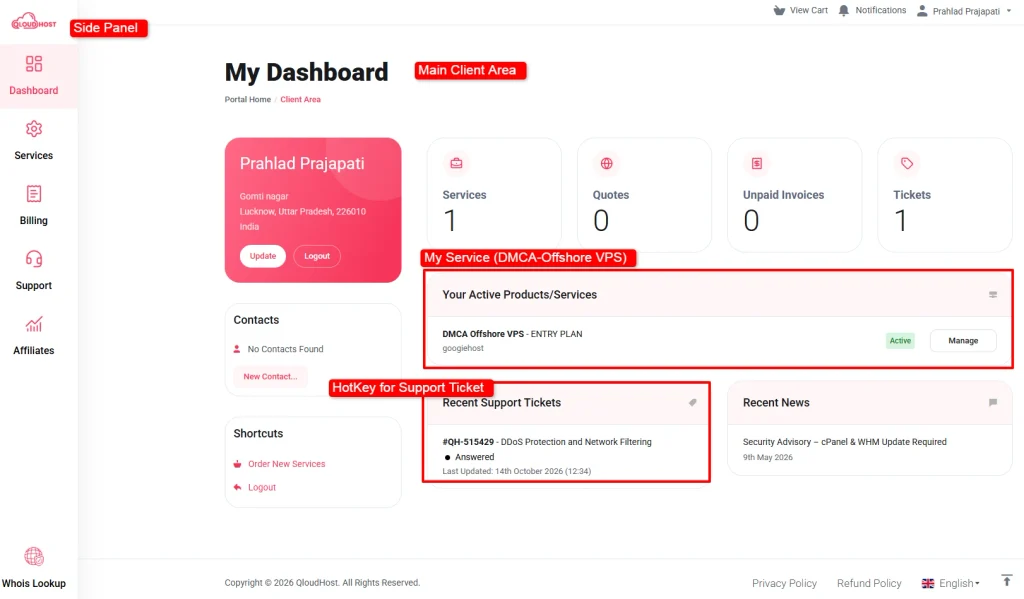The height and width of the screenshot is (599, 1024).
Task: Click the Services count card label
Action: [464, 195]
